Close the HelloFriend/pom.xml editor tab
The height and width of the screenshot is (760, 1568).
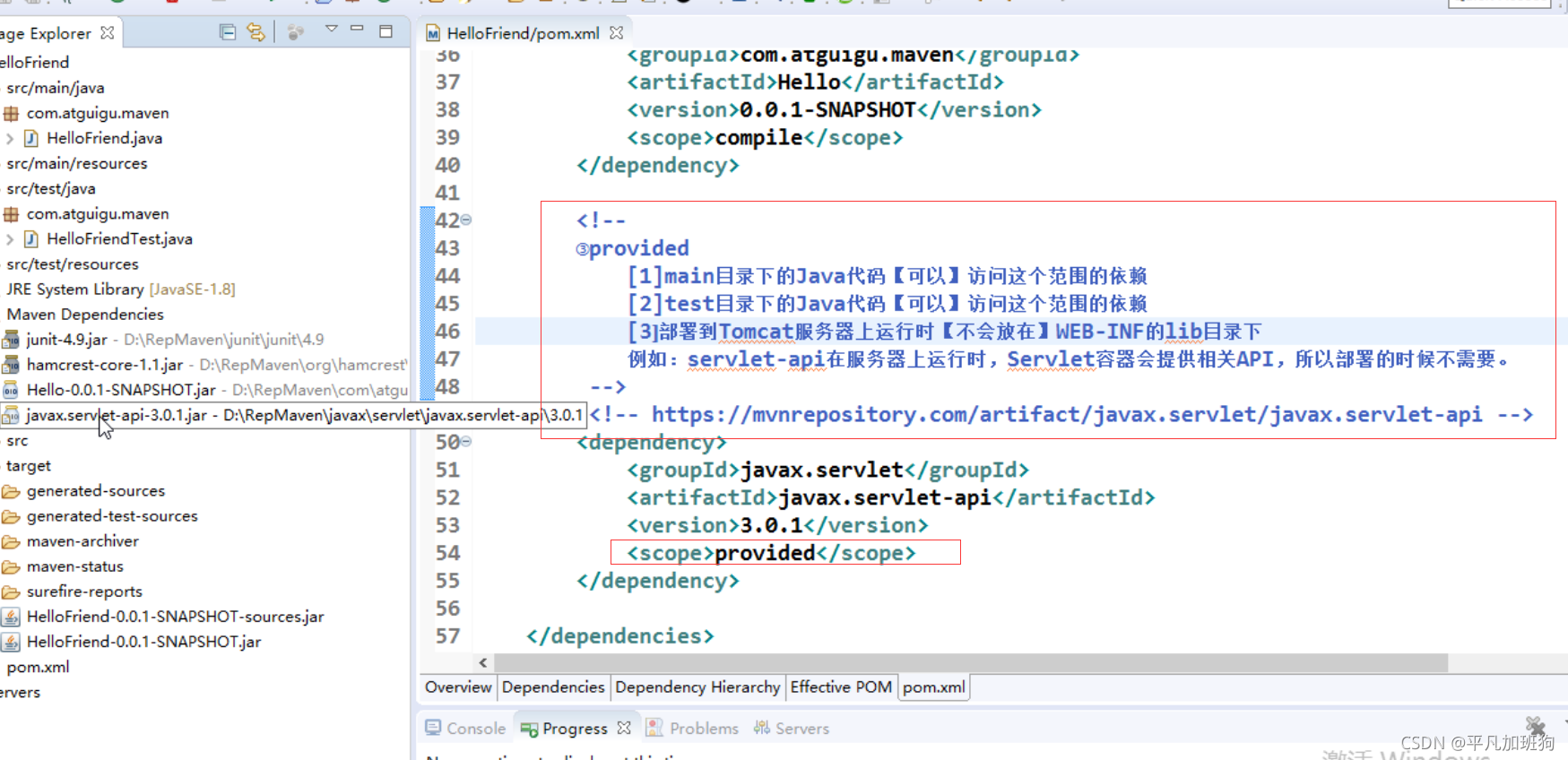coord(616,32)
